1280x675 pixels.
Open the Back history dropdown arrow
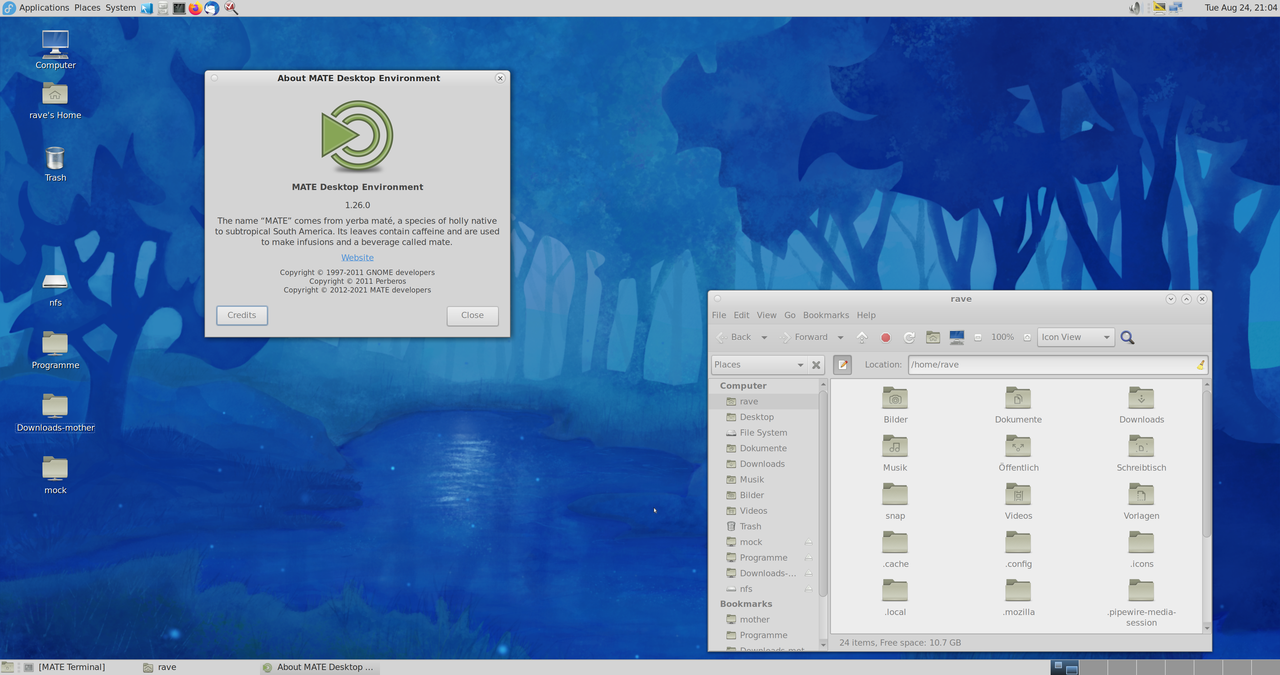764,338
